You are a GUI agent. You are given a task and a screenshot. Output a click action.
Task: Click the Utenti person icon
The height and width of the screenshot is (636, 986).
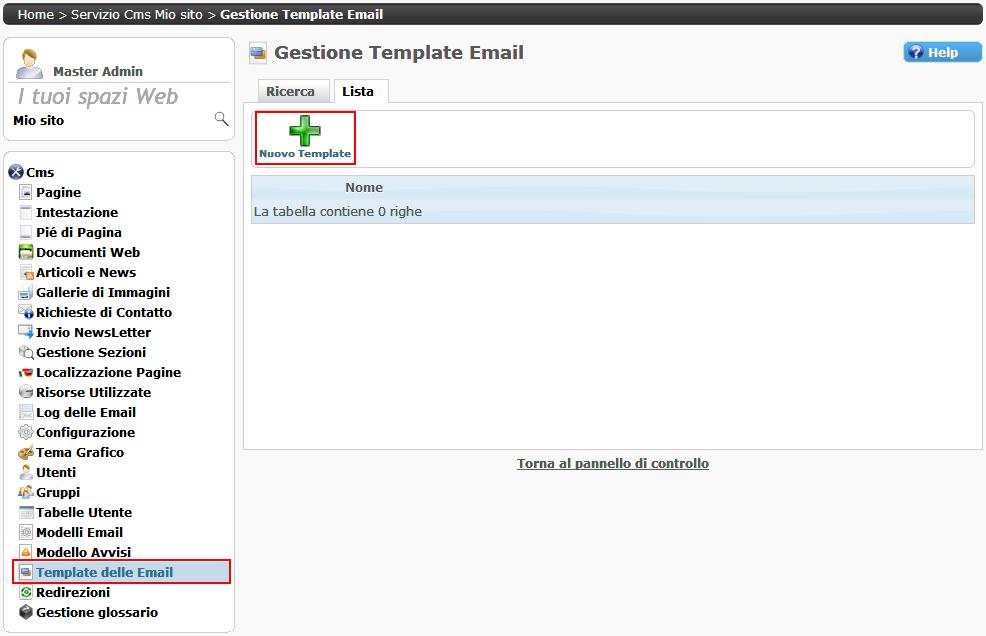click(26, 472)
